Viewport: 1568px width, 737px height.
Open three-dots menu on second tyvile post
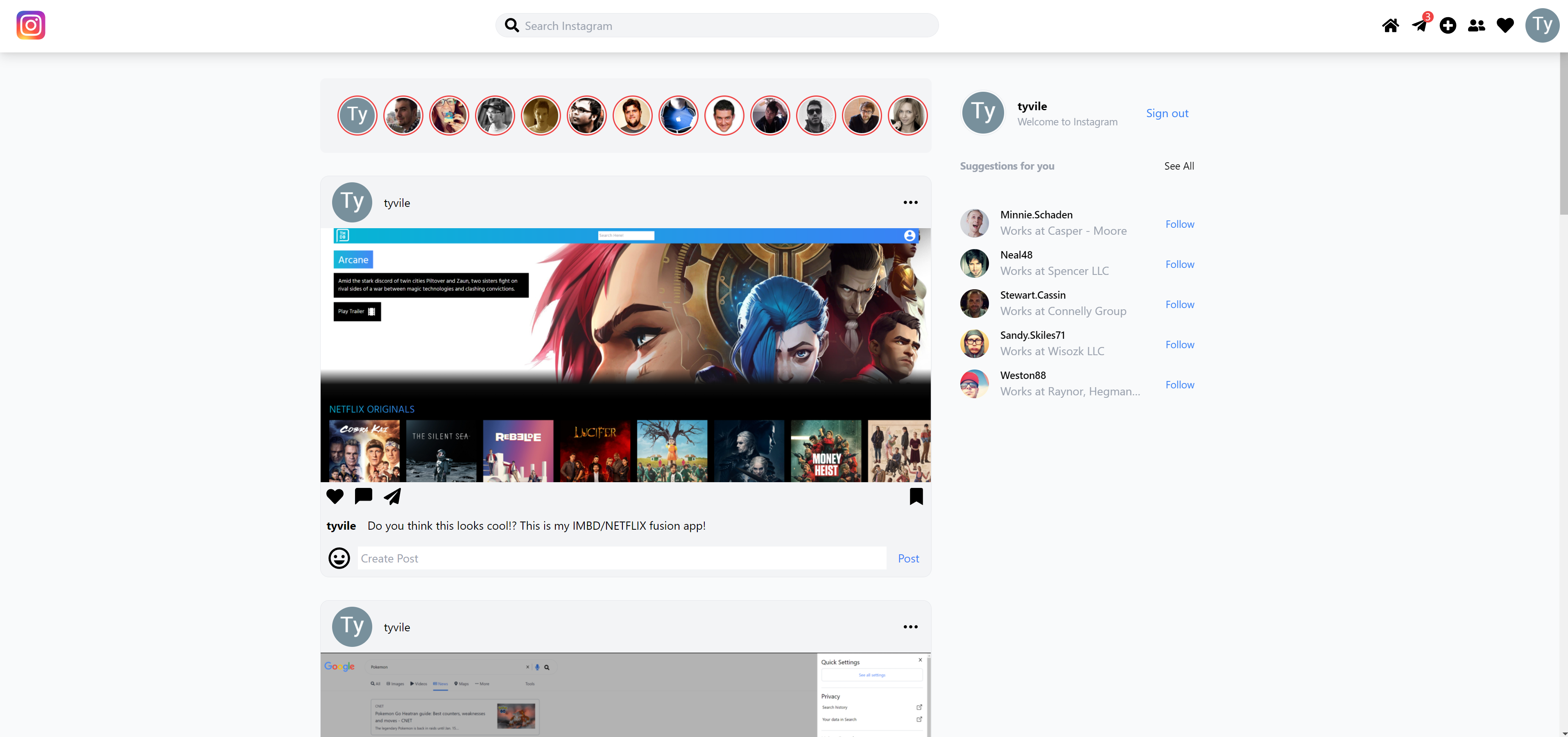point(910,627)
